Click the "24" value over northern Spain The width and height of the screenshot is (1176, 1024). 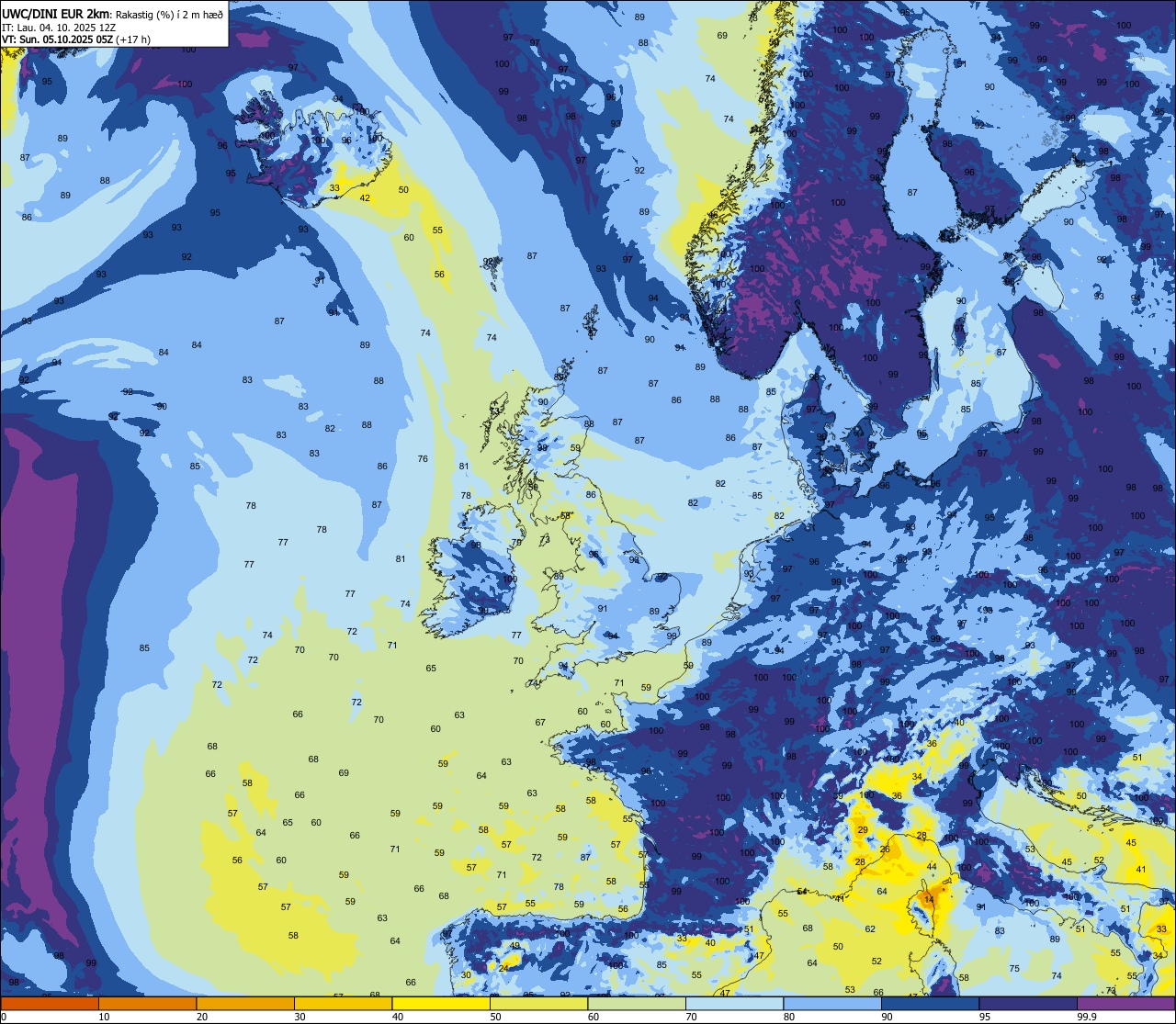click(503, 968)
